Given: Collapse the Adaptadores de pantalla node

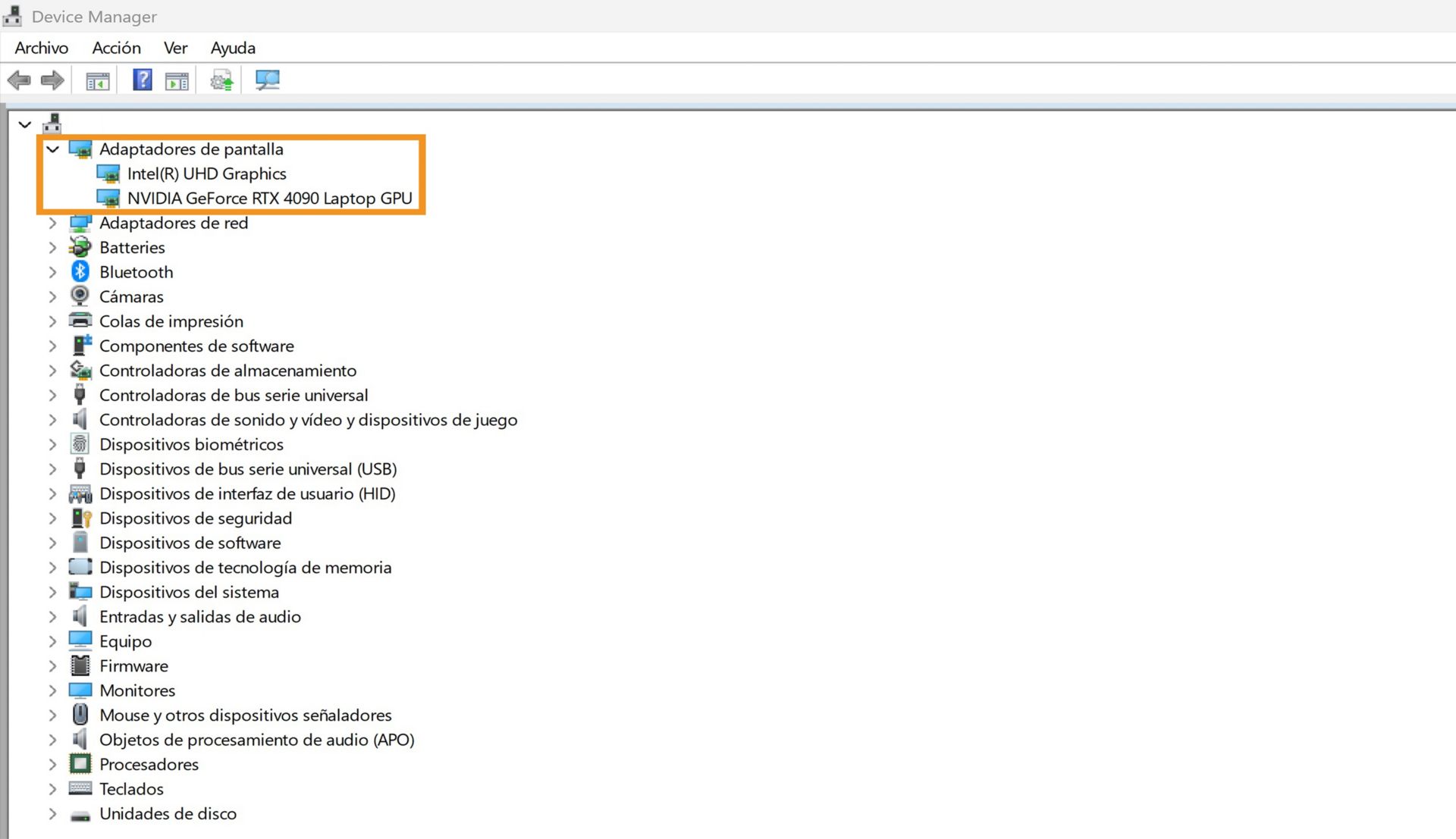Looking at the screenshot, I should (x=52, y=149).
